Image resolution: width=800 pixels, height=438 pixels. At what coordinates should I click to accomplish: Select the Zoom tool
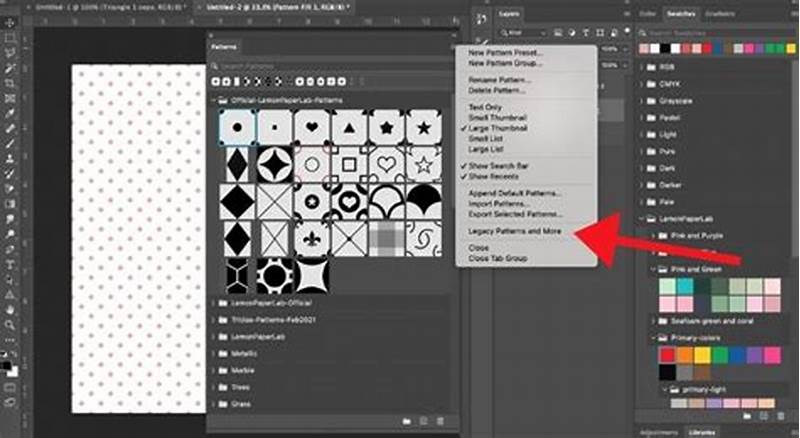pyautogui.click(x=10, y=325)
